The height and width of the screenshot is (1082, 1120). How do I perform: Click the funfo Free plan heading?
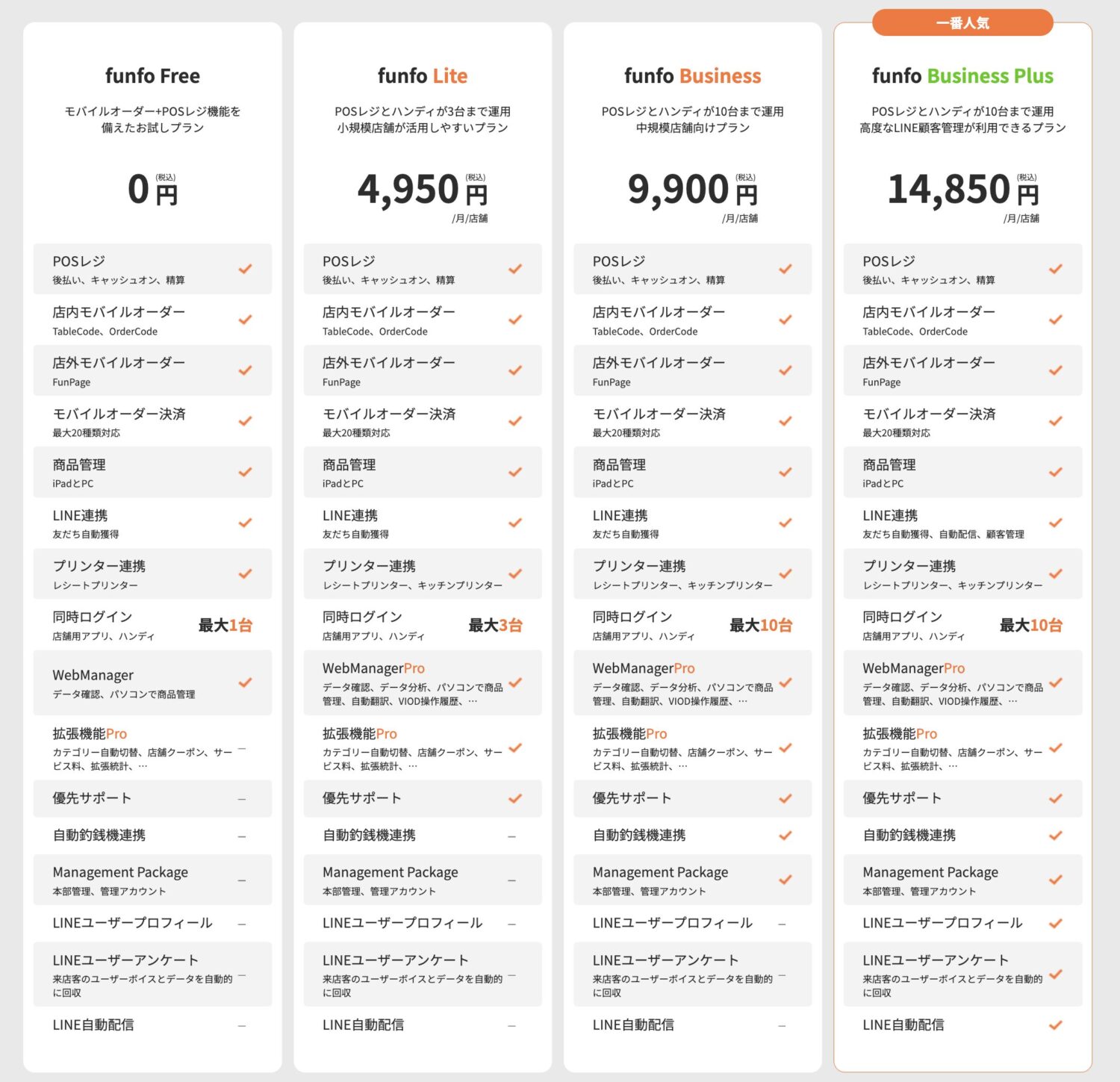coord(152,76)
